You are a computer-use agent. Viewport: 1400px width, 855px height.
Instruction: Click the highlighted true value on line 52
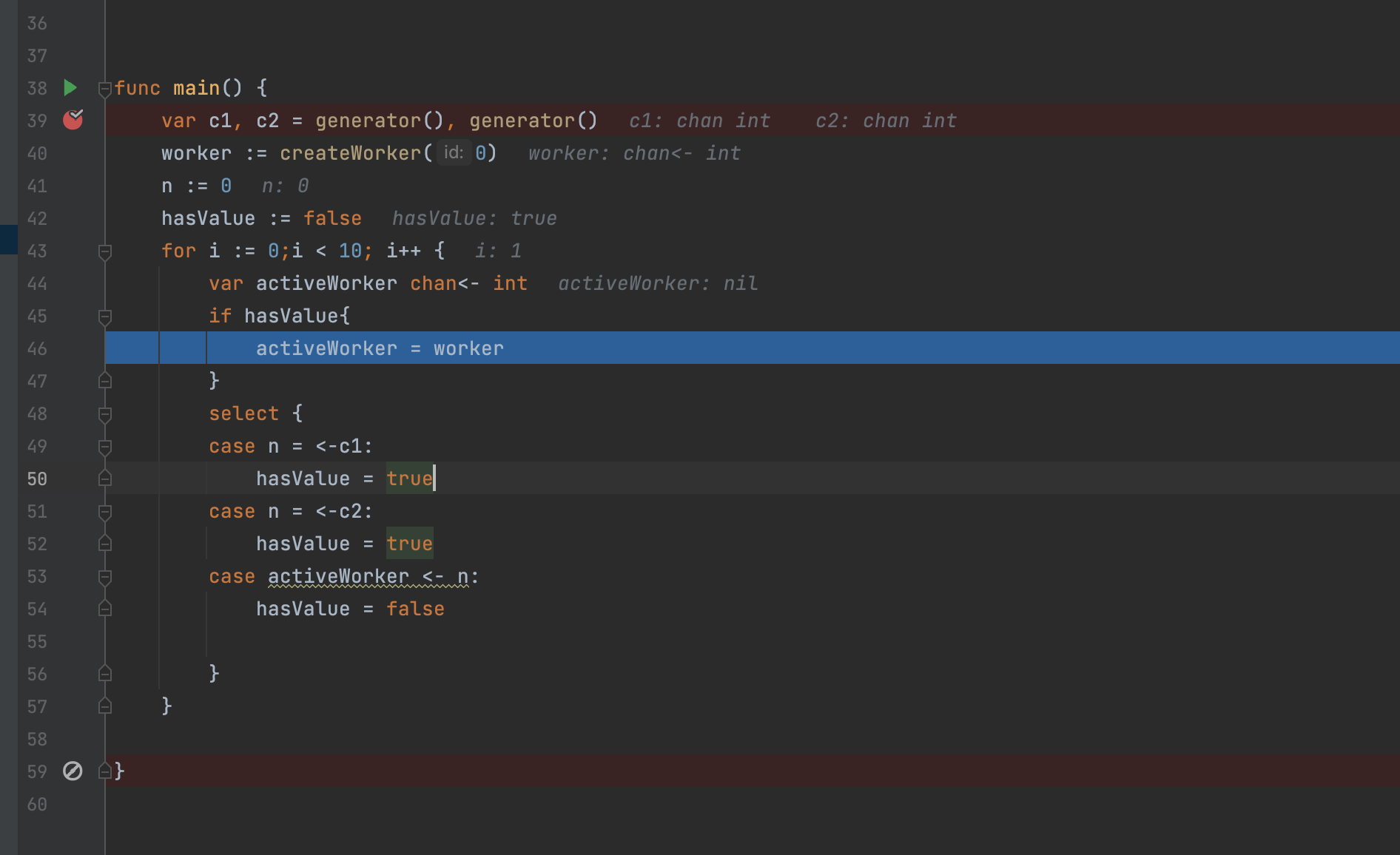pos(409,544)
